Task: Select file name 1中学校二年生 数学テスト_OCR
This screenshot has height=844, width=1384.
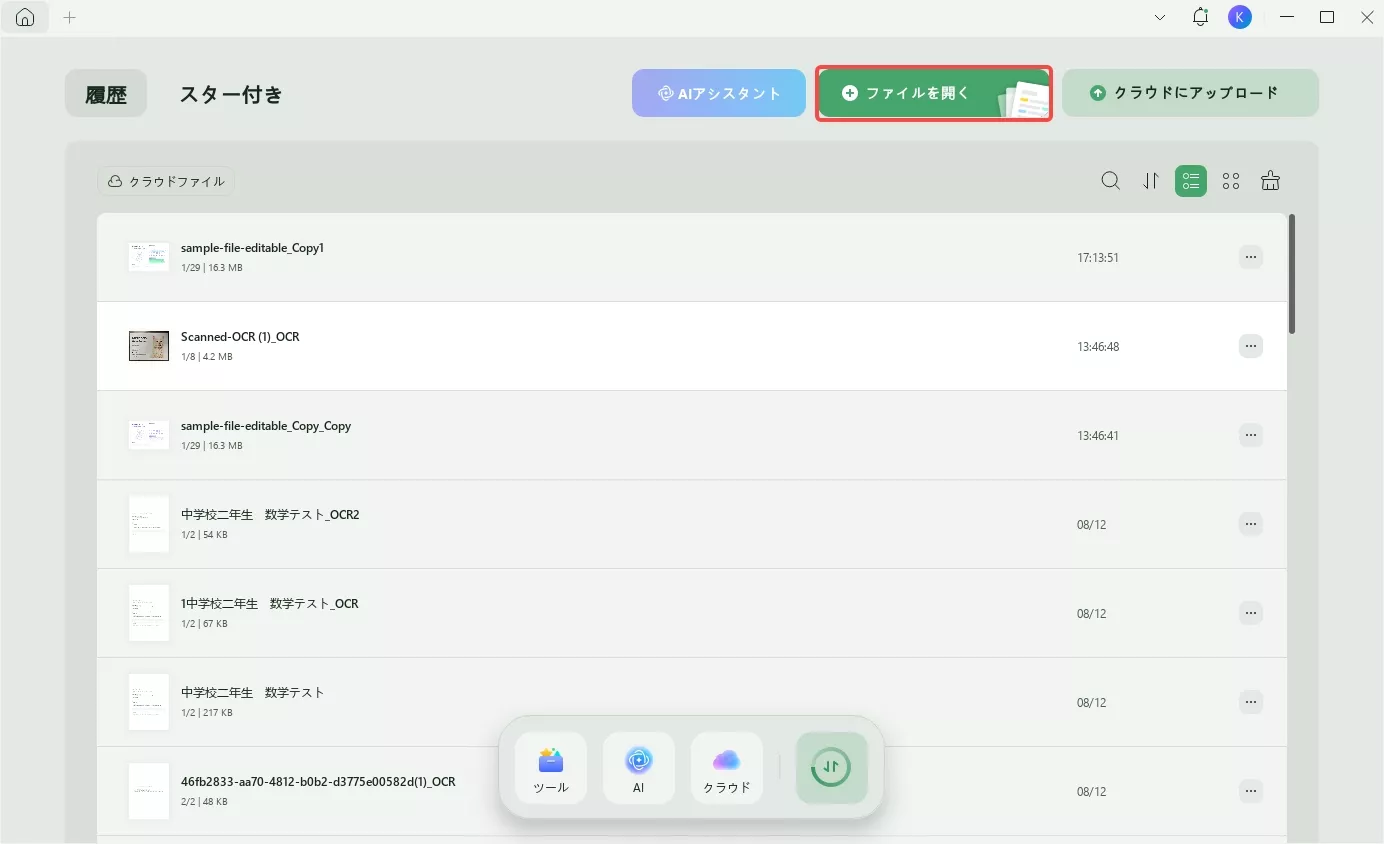Action: pyautogui.click(x=270, y=604)
